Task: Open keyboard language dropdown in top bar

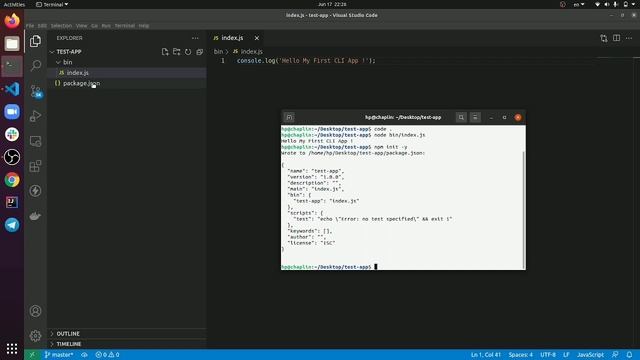Action: (x=579, y=4)
